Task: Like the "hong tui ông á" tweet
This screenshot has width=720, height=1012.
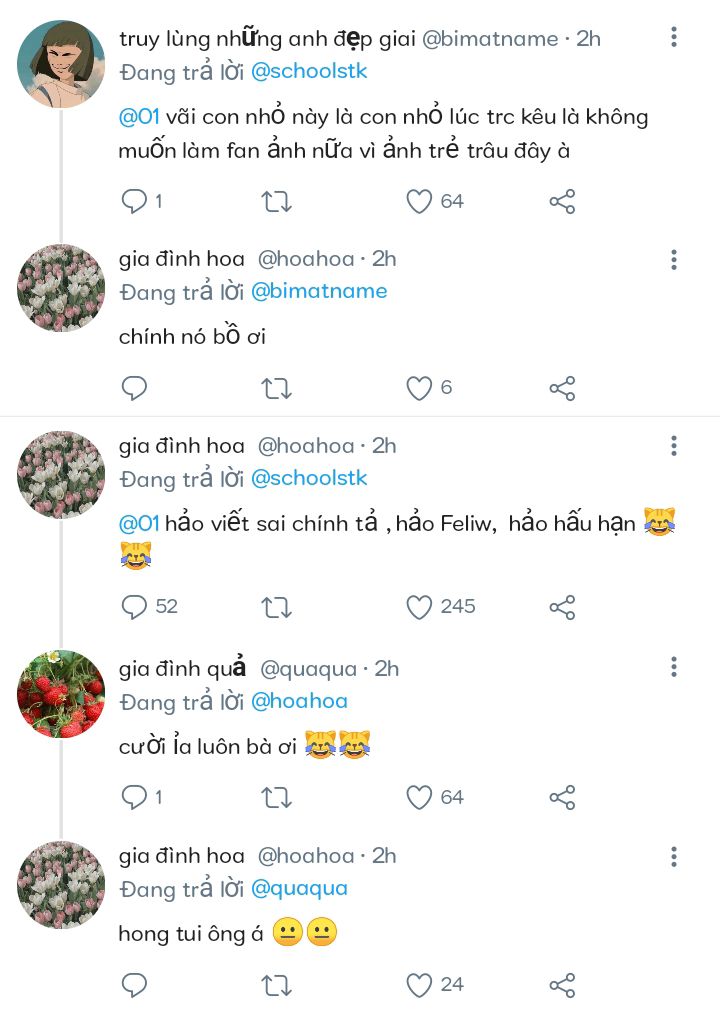Action: click(x=419, y=985)
